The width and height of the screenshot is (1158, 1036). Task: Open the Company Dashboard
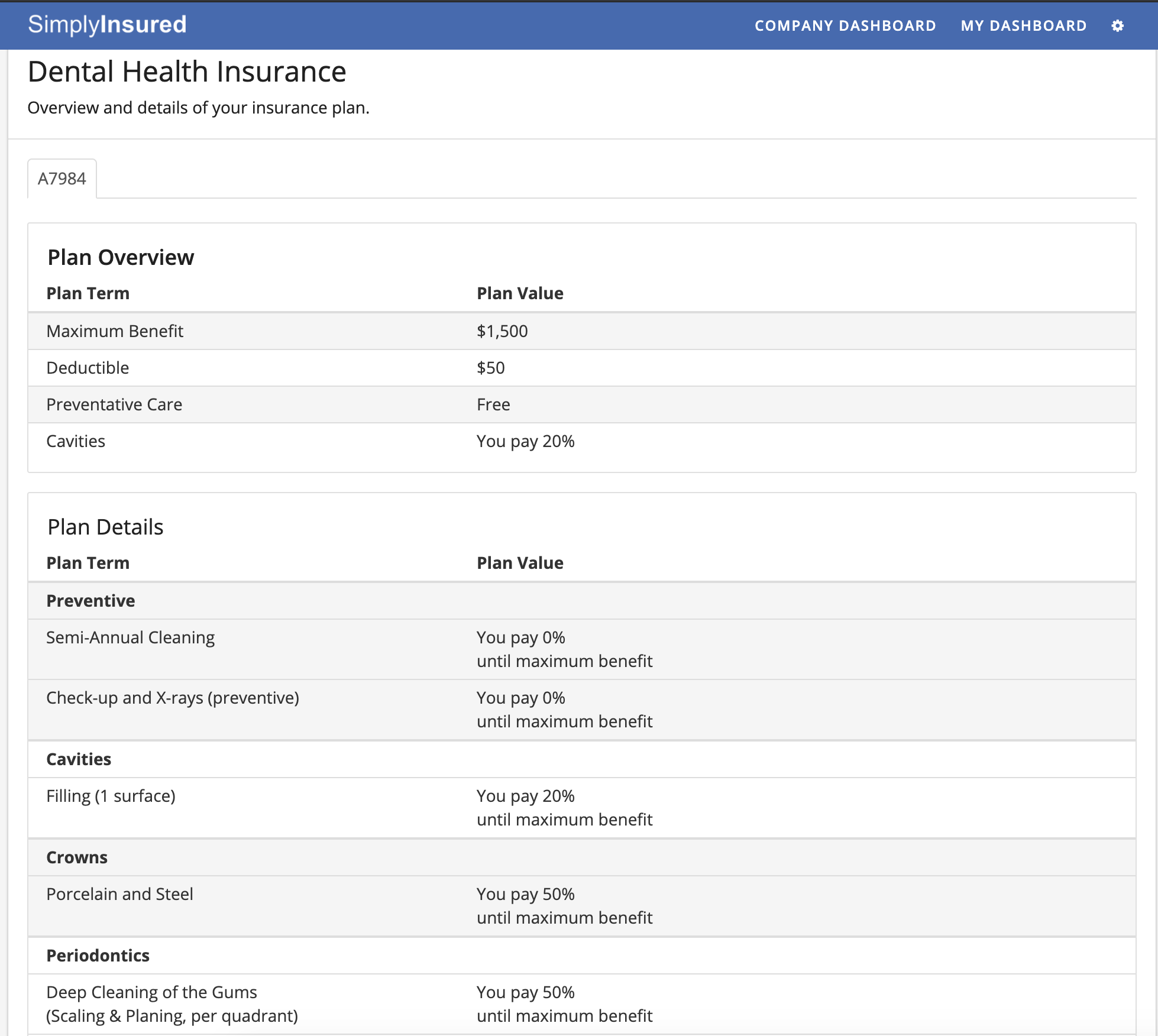pos(845,25)
